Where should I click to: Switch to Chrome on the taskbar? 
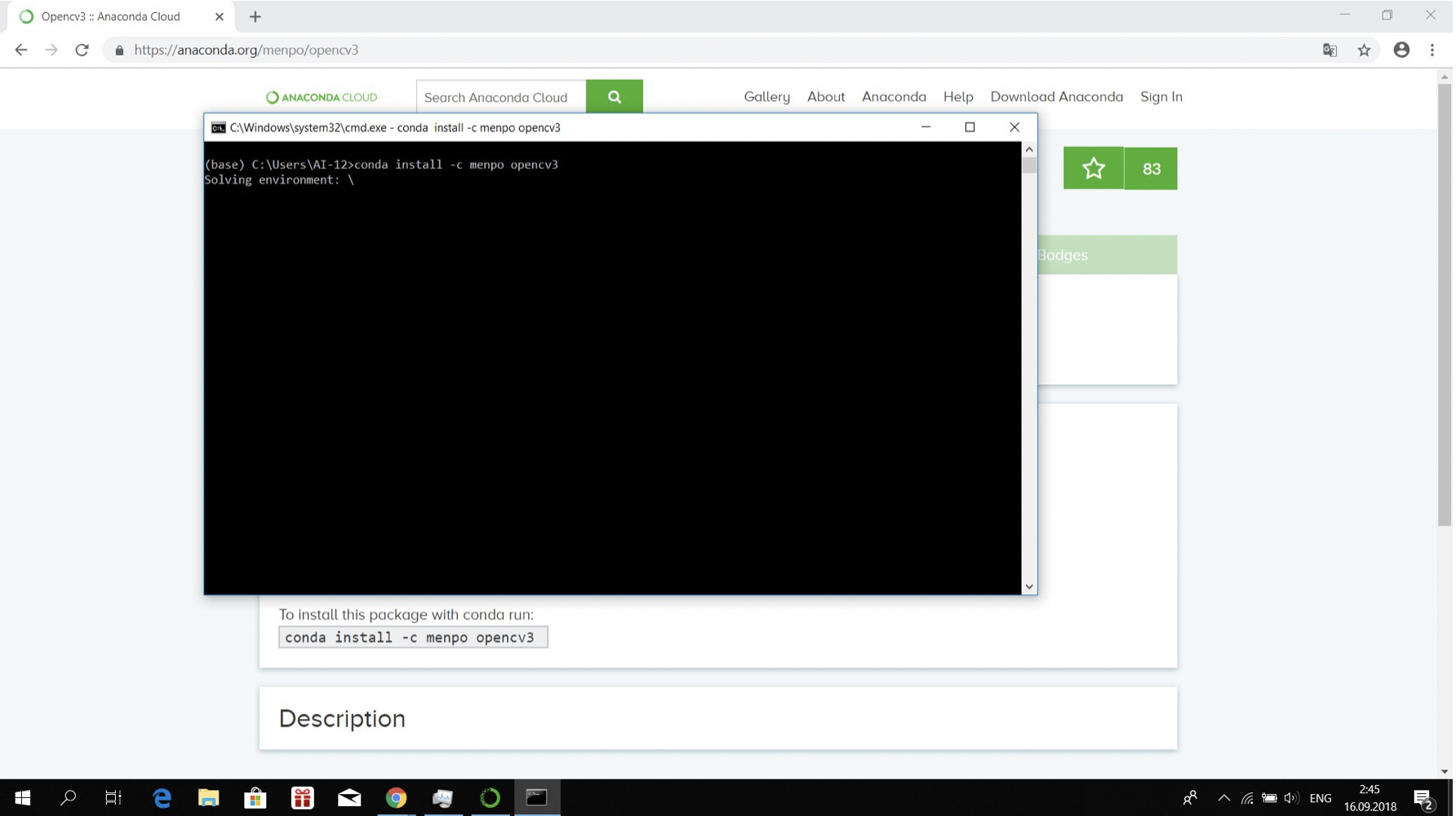pyautogui.click(x=397, y=799)
